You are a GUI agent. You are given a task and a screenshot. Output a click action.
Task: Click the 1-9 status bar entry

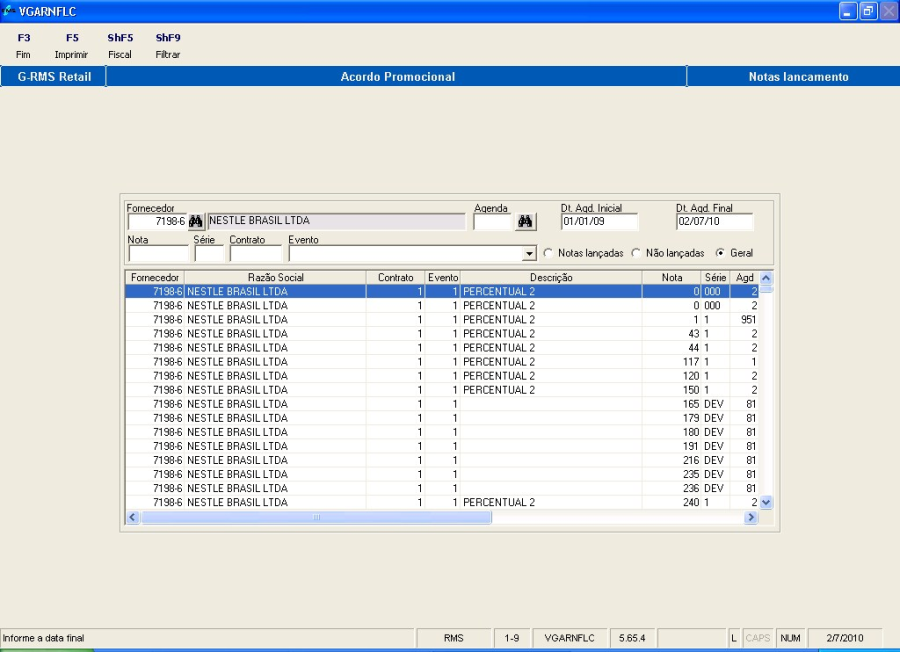click(x=511, y=638)
